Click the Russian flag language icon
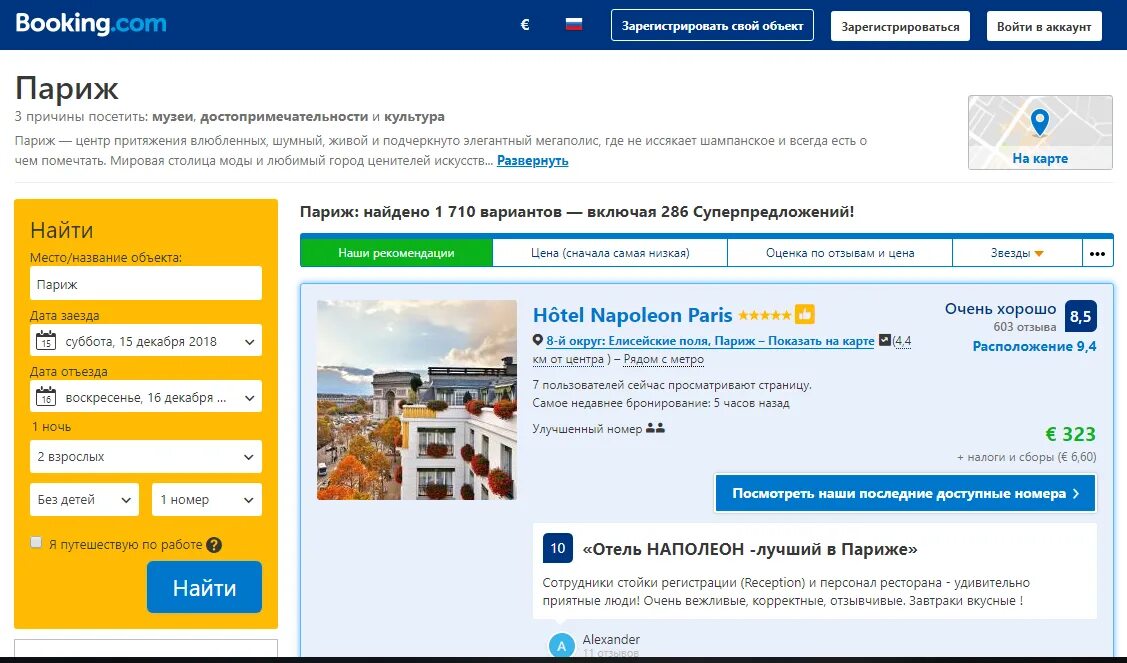Screen dimensions: 1127x663 click(x=574, y=24)
